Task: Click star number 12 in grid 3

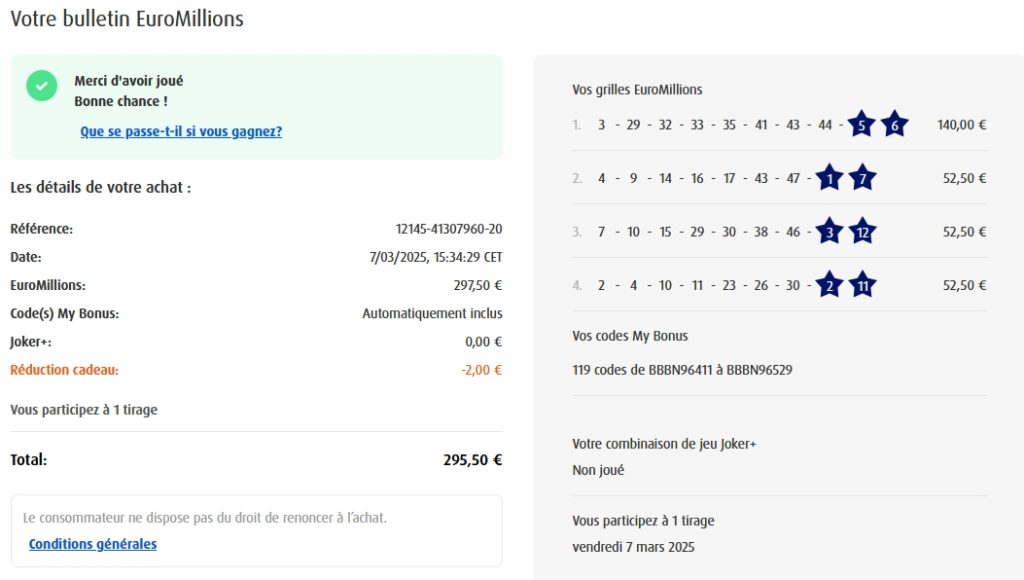Action: 862,232
